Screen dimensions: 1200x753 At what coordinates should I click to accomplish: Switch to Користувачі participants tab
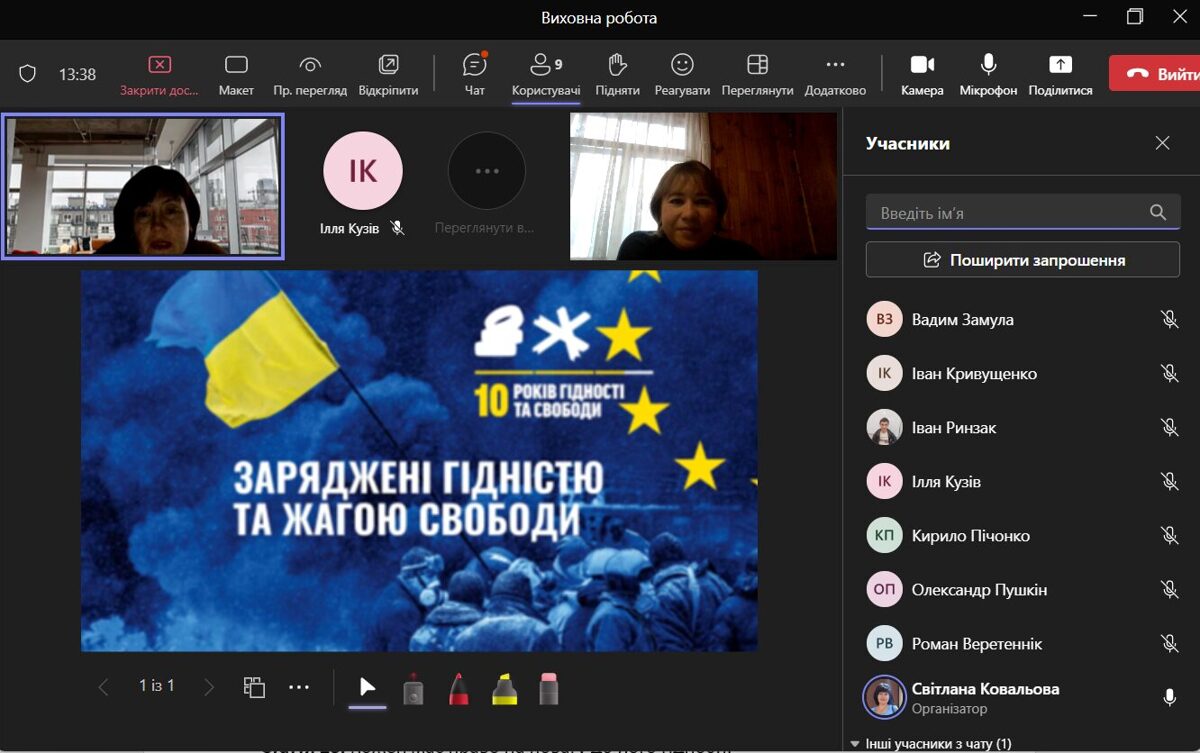pyautogui.click(x=546, y=75)
